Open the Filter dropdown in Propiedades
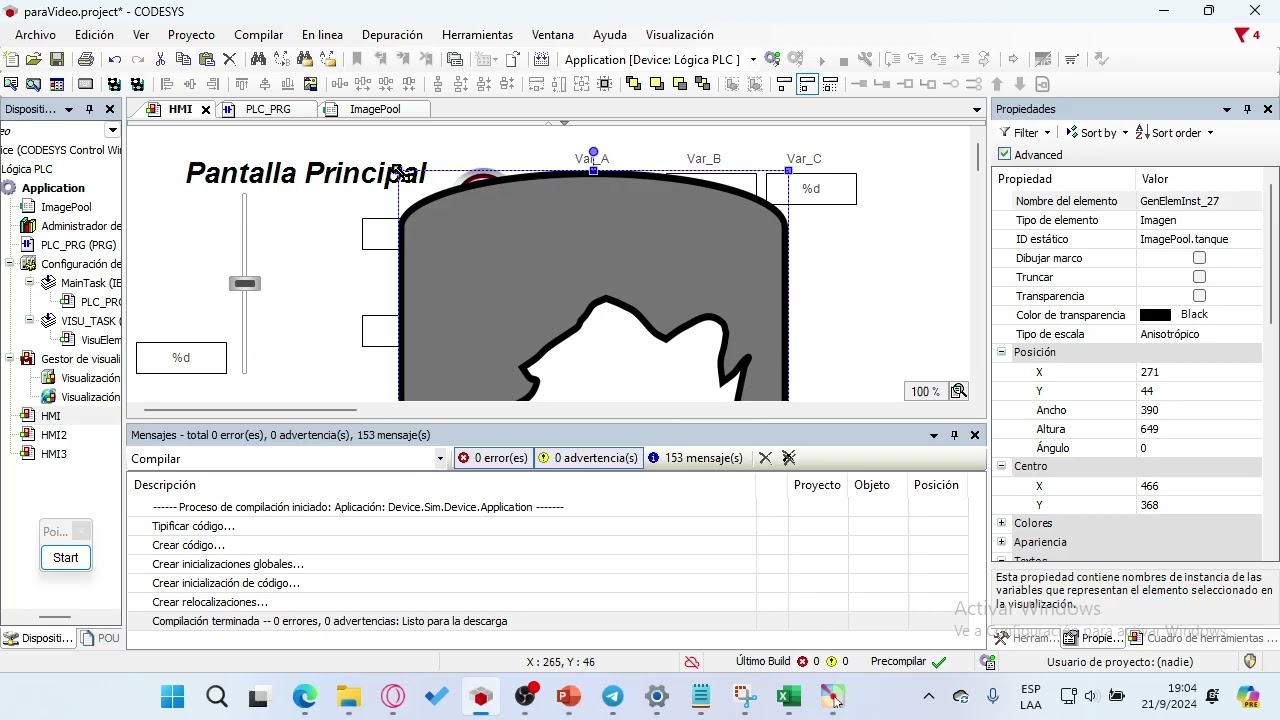The height and width of the screenshot is (720, 1280). click(1026, 133)
